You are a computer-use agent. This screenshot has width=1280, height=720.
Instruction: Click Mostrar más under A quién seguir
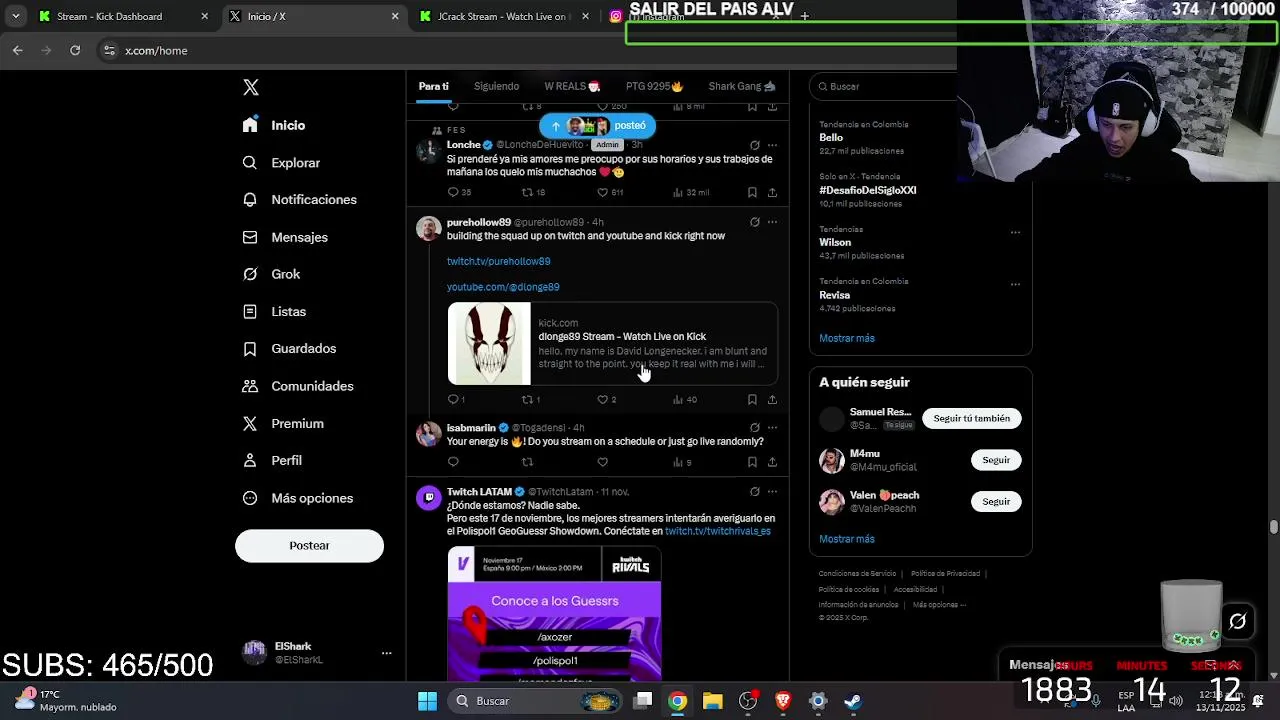coord(847,539)
